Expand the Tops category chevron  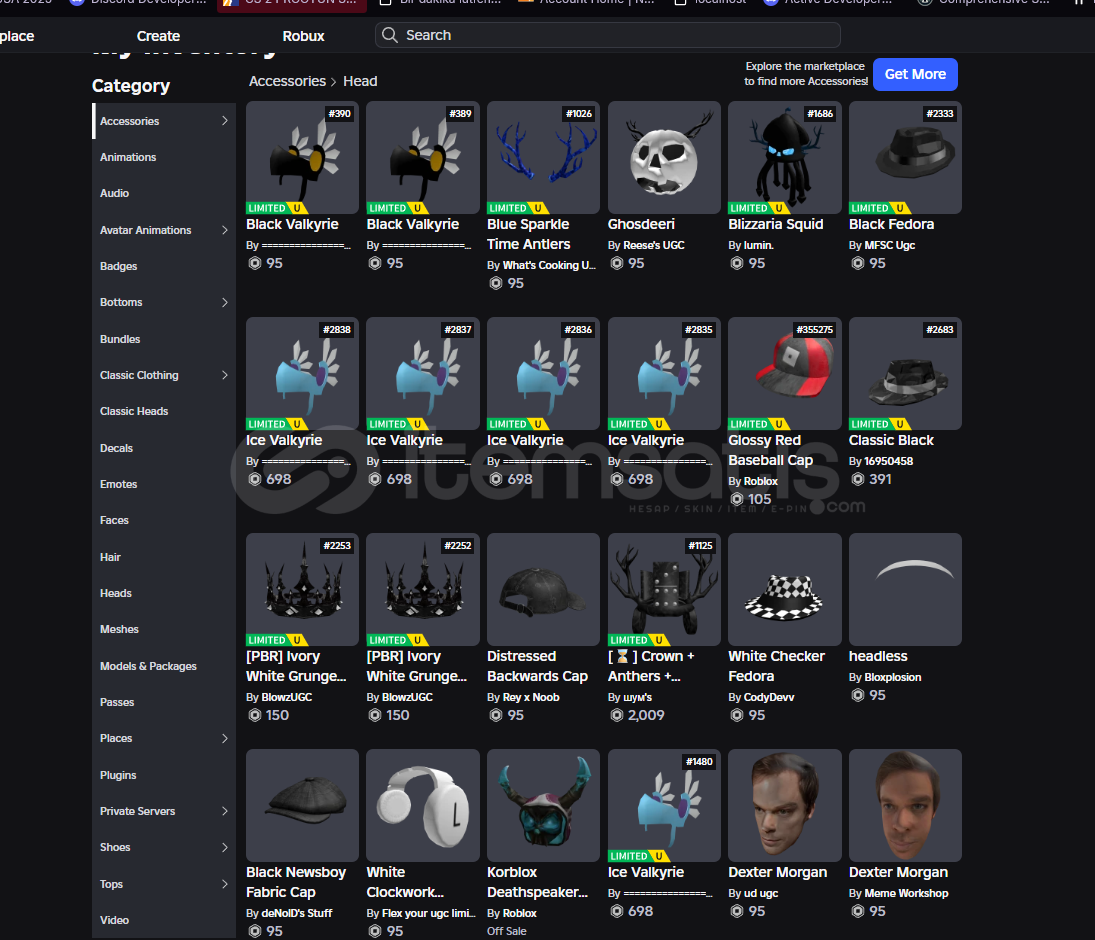[224, 883]
